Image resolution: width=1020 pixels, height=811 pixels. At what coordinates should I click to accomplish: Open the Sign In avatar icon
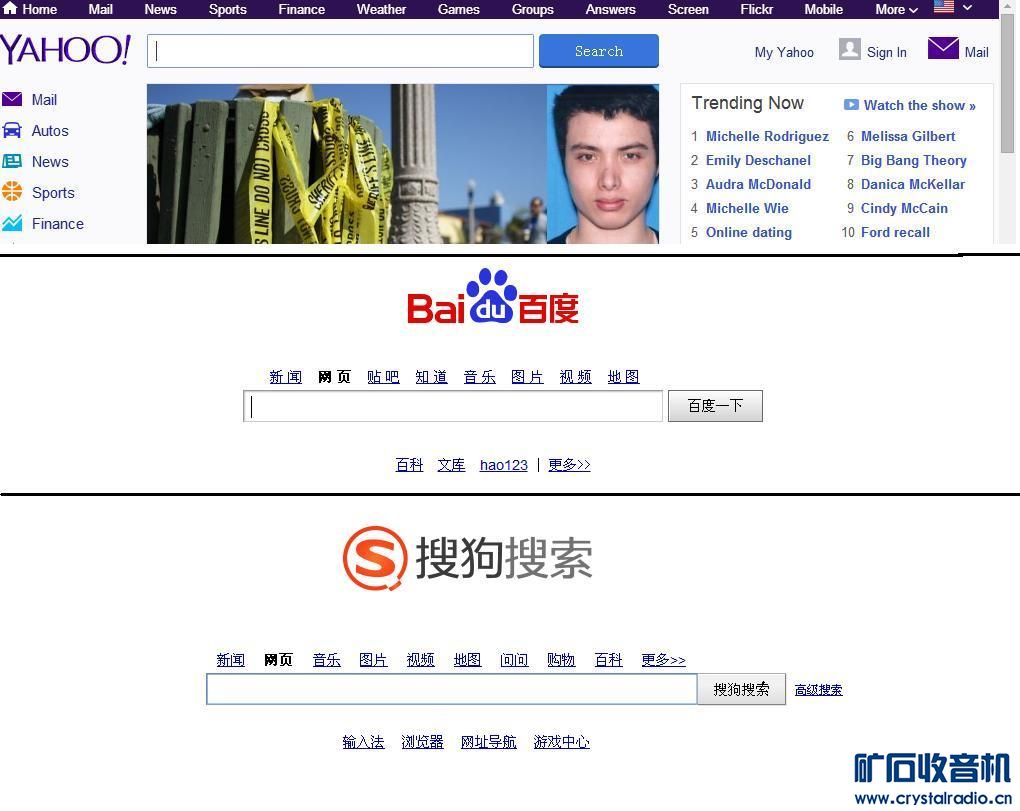(849, 49)
